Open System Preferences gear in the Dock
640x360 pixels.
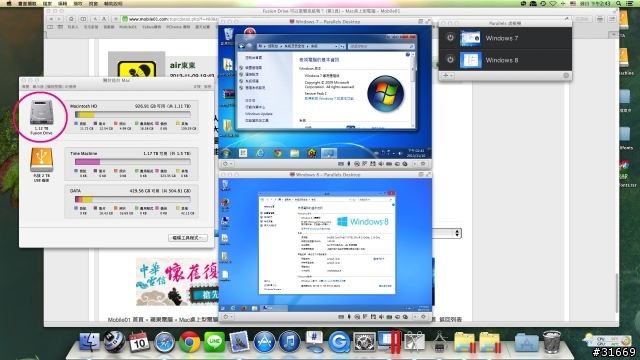coord(364,342)
